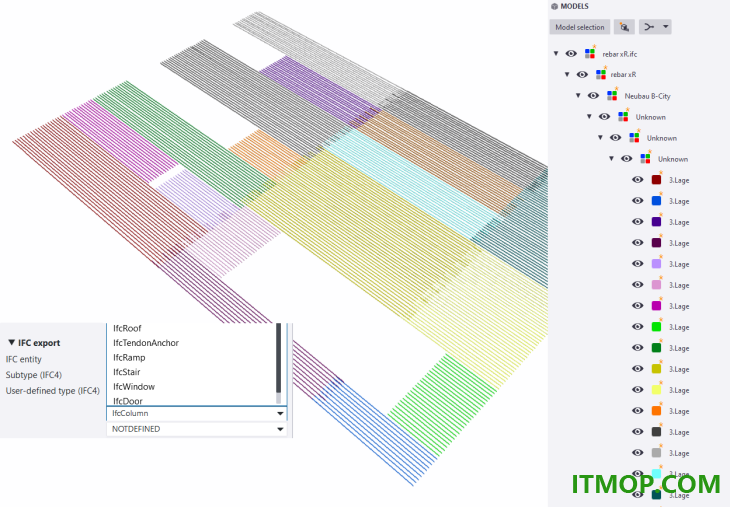
Task: Click the dark green 3.Lage color swatch
Action: [x=656, y=348]
